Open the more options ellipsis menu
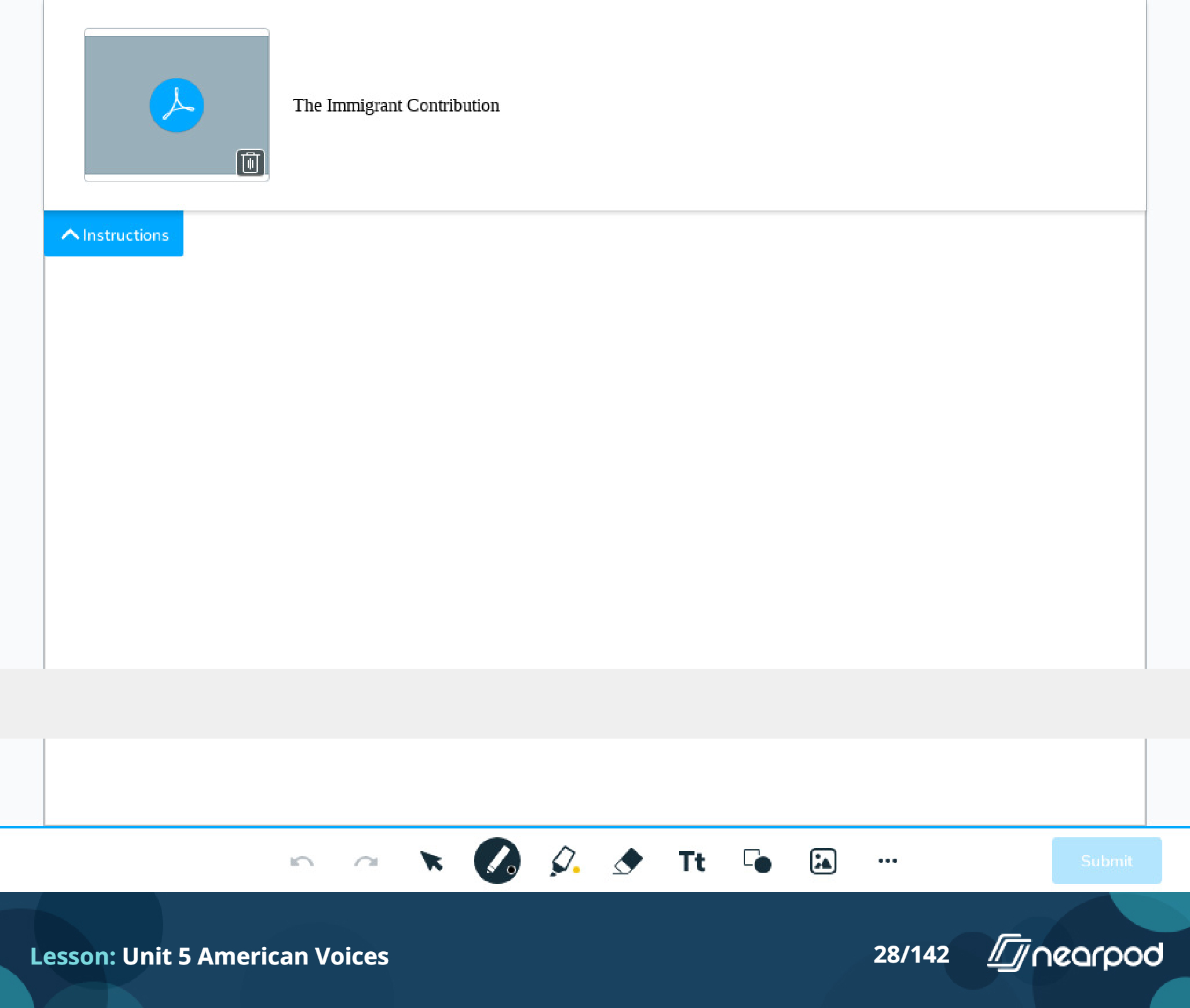 click(887, 861)
